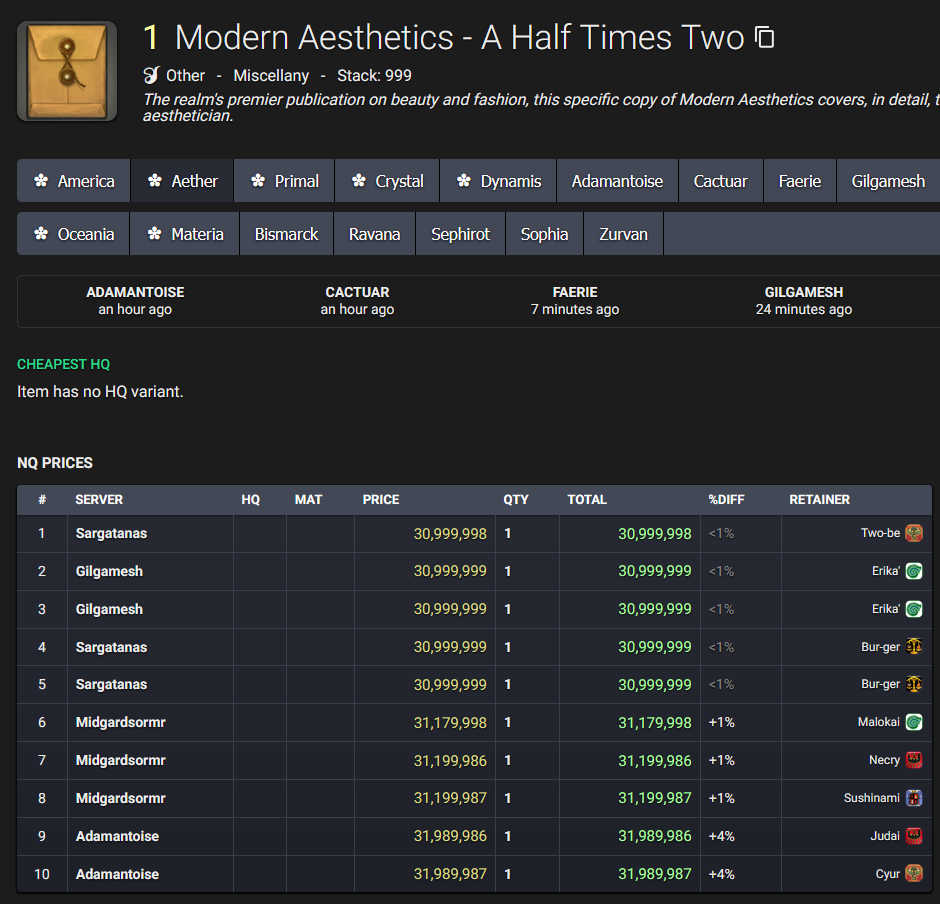This screenshot has width=940, height=904.
Task: Click the RETAINER column header
Action: [x=820, y=499]
